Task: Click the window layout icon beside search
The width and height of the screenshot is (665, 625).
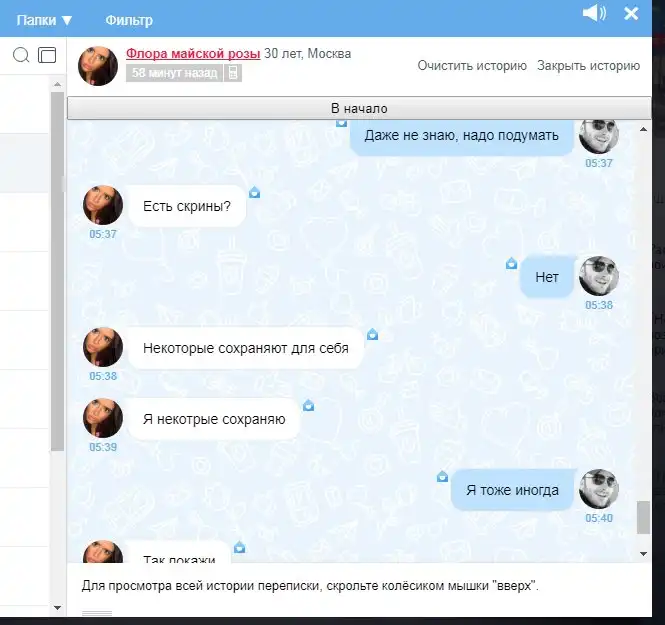Action: 47,55
